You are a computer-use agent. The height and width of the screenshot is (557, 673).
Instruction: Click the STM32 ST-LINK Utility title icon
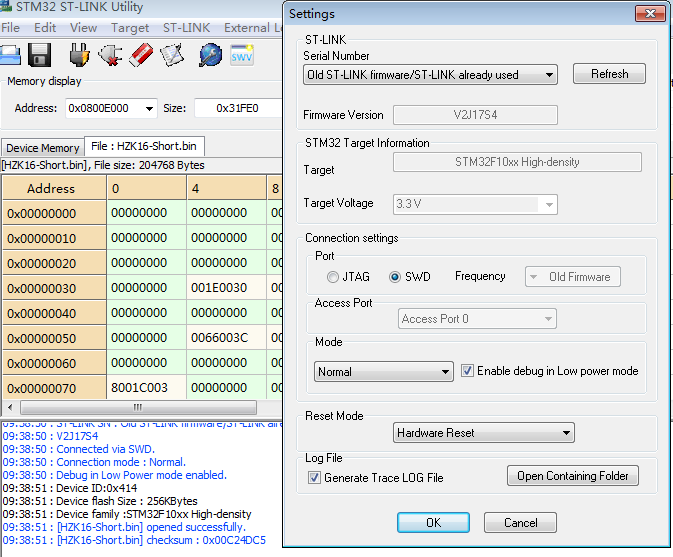[x=6, y=6]
